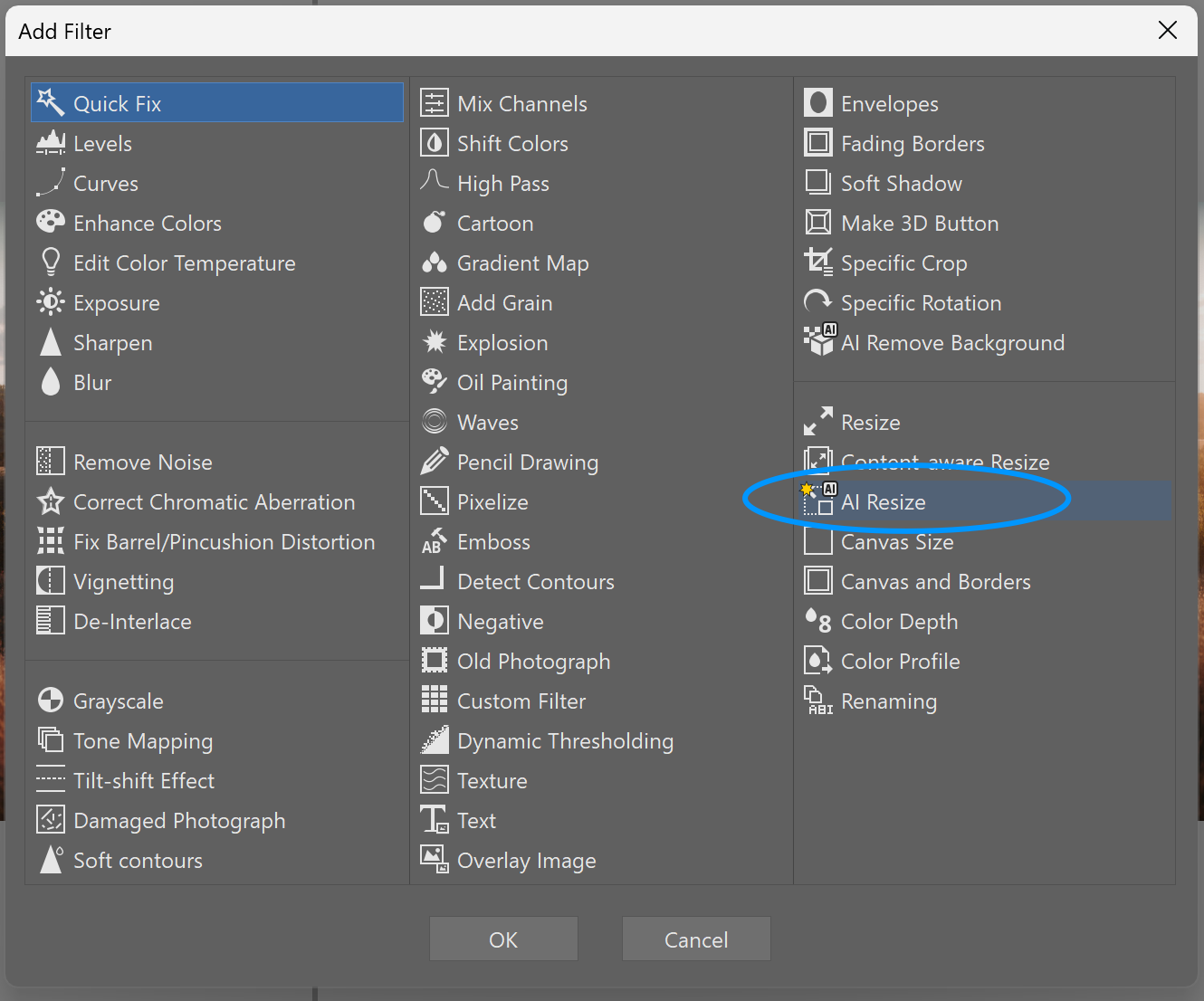Viewport: 1204px width, 1001px height.
Task: Choose the Sharpen triangle icon
Action: 51,342
